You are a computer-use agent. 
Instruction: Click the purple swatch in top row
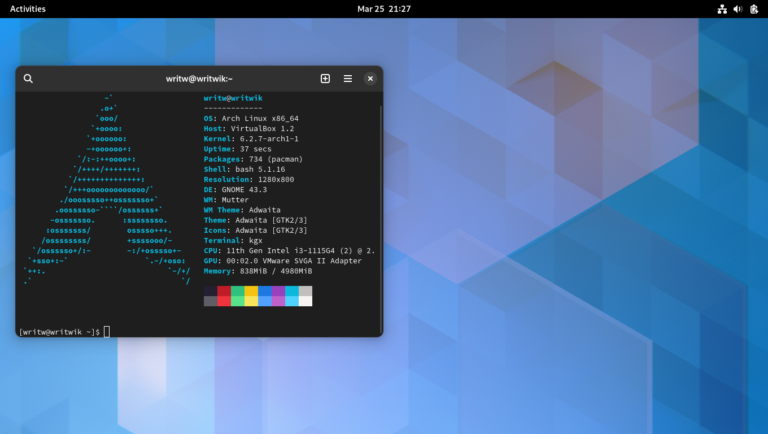pyautogui.click(x=278, y=291)
